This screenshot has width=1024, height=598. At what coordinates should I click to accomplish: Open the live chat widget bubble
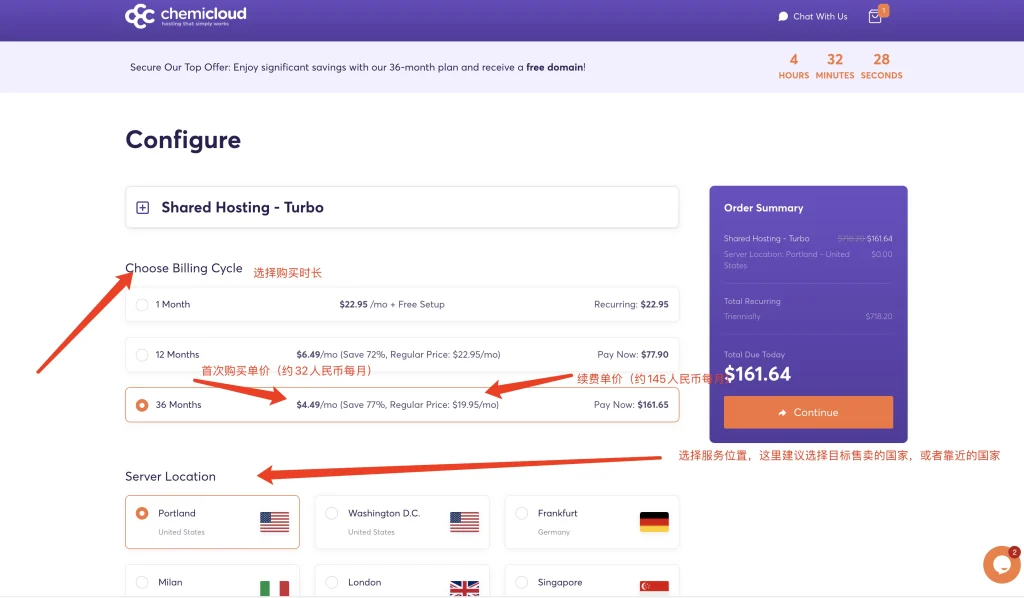point(1002,565)
